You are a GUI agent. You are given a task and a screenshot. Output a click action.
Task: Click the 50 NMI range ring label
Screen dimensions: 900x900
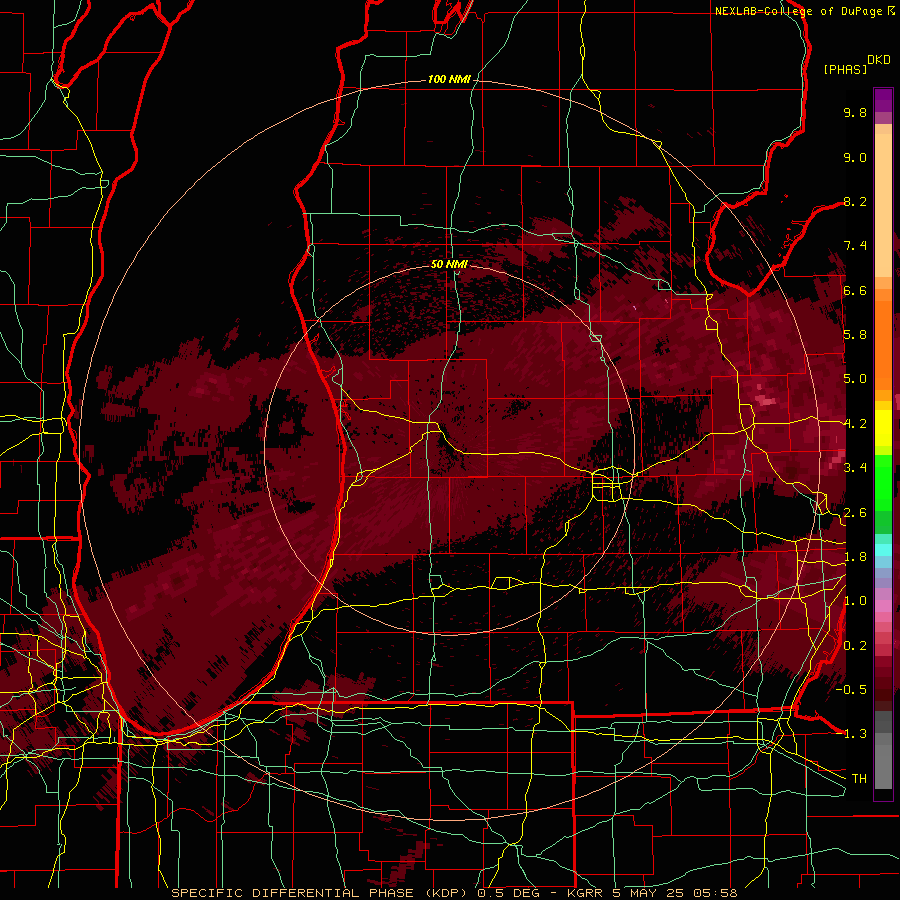pos(449,264)
